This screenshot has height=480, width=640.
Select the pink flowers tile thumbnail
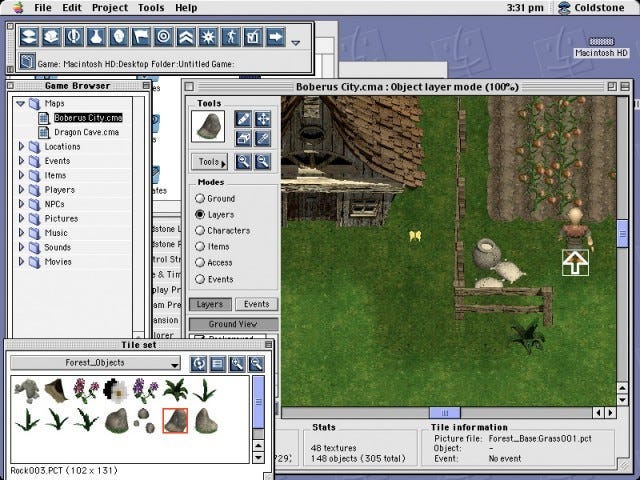[x=86, y=390]
